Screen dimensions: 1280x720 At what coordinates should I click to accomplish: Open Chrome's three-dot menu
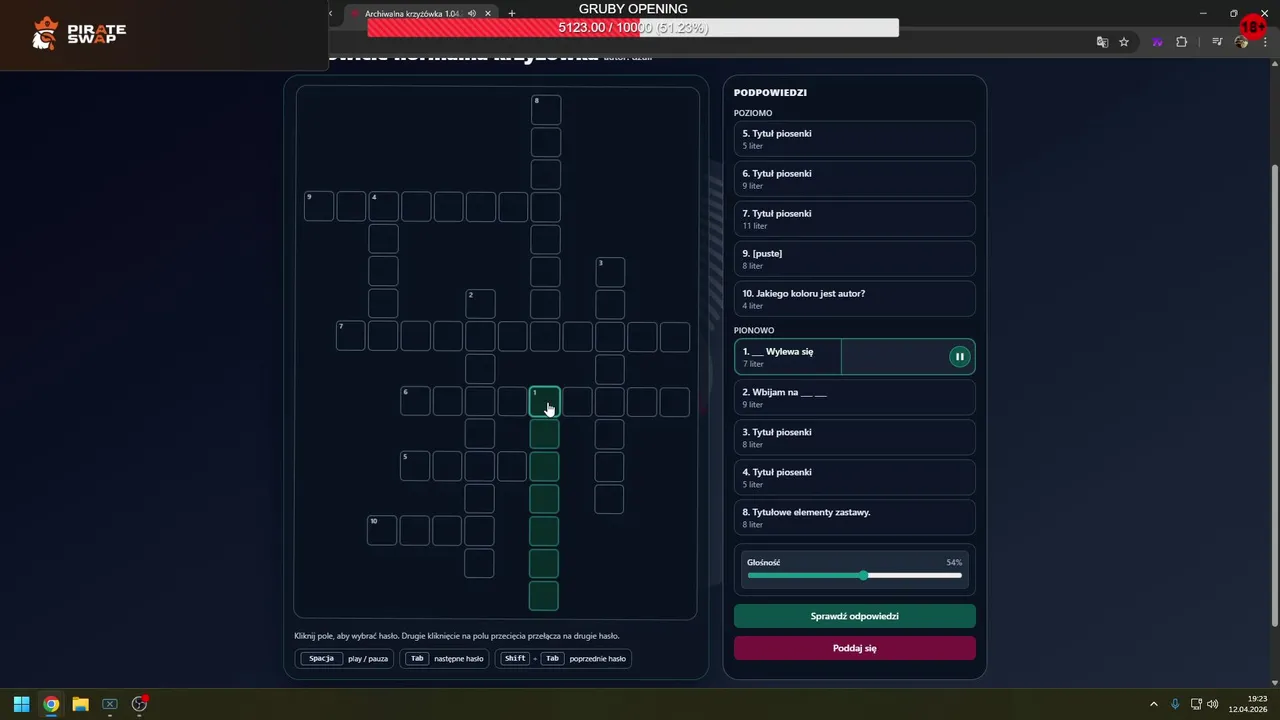(1267, 42)
